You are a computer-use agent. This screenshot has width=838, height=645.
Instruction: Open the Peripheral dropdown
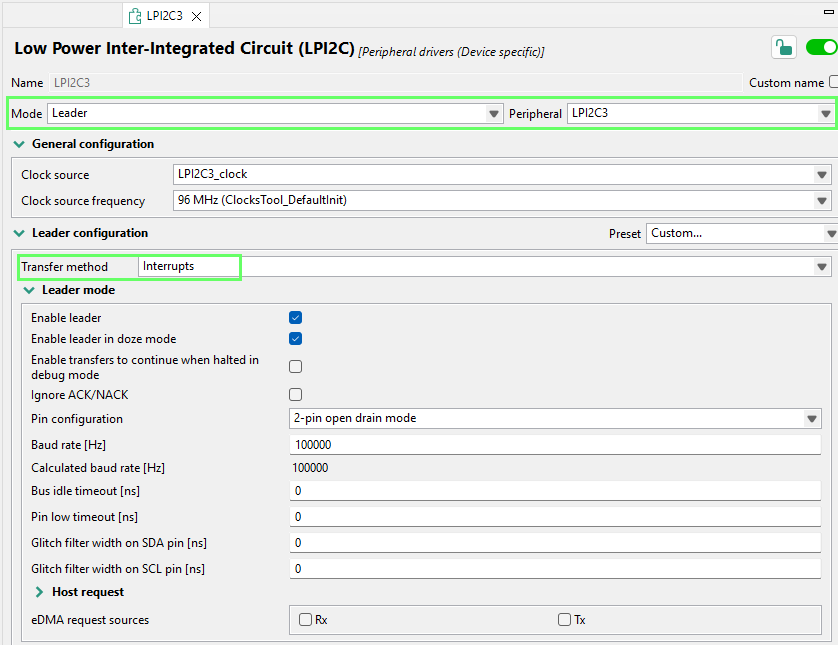click(x=825, y=114)
